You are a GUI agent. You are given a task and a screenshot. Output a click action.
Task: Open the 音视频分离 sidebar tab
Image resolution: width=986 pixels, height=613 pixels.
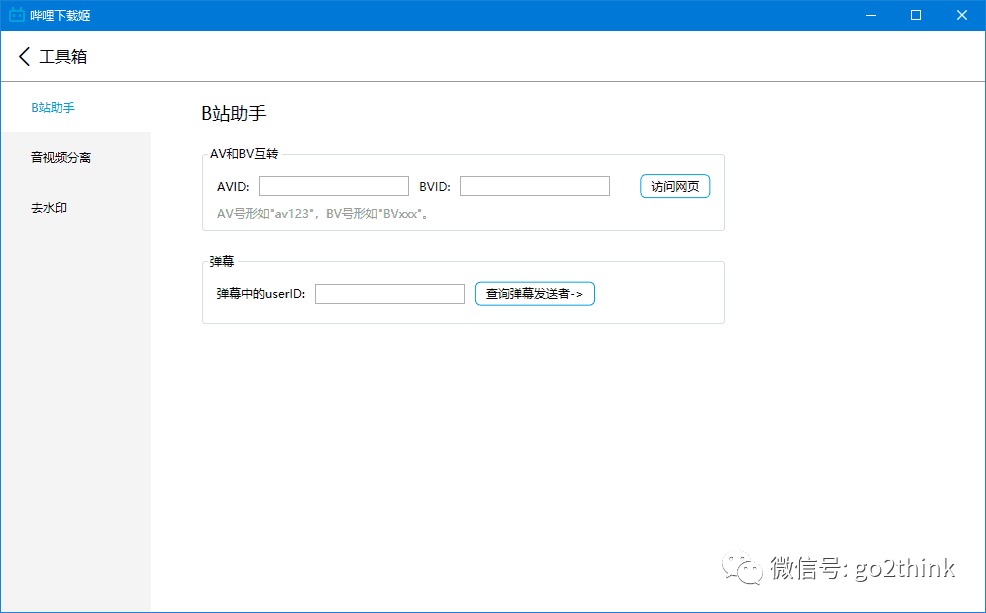[x=75, y=157]
